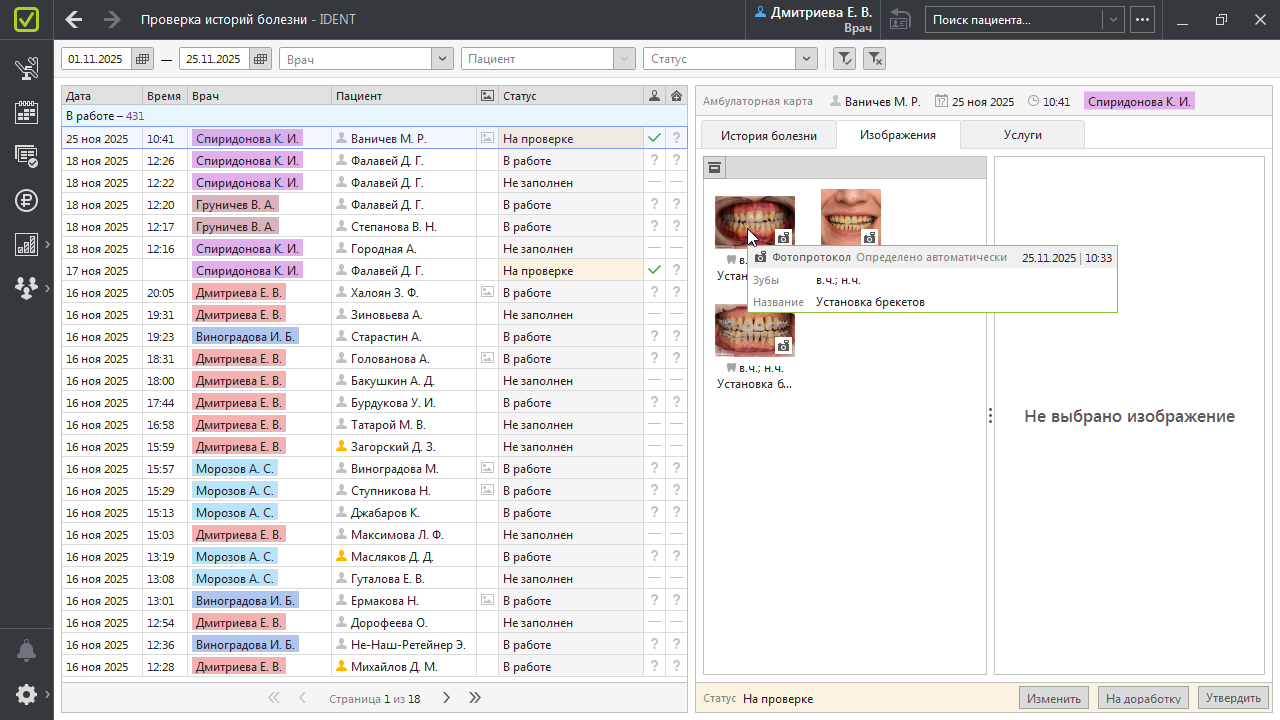Open the patient search dropdown arrow

(x=1113, y=20)
